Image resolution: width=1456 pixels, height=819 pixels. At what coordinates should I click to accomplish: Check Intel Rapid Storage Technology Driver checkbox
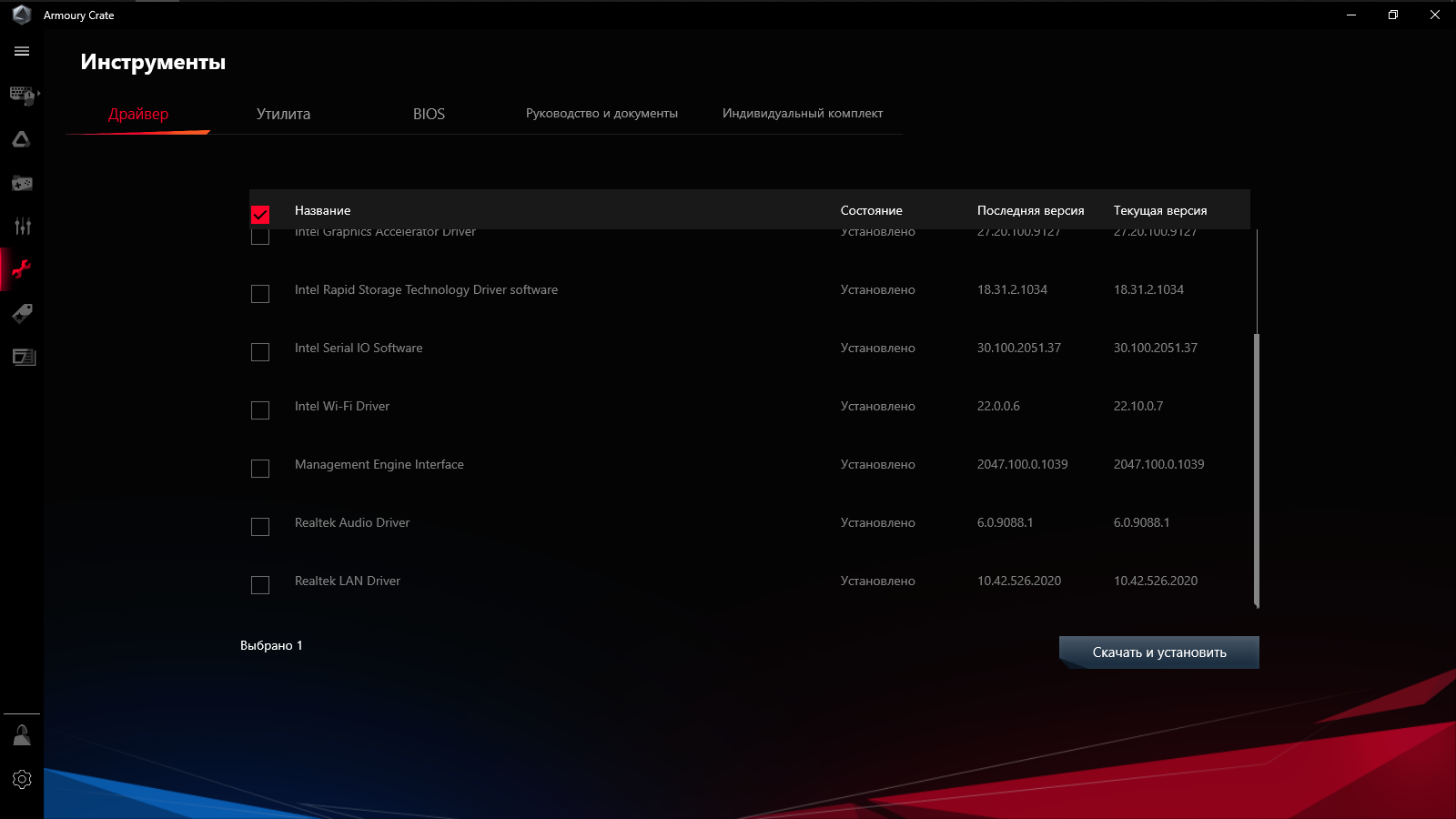click(x=260, y=294)
